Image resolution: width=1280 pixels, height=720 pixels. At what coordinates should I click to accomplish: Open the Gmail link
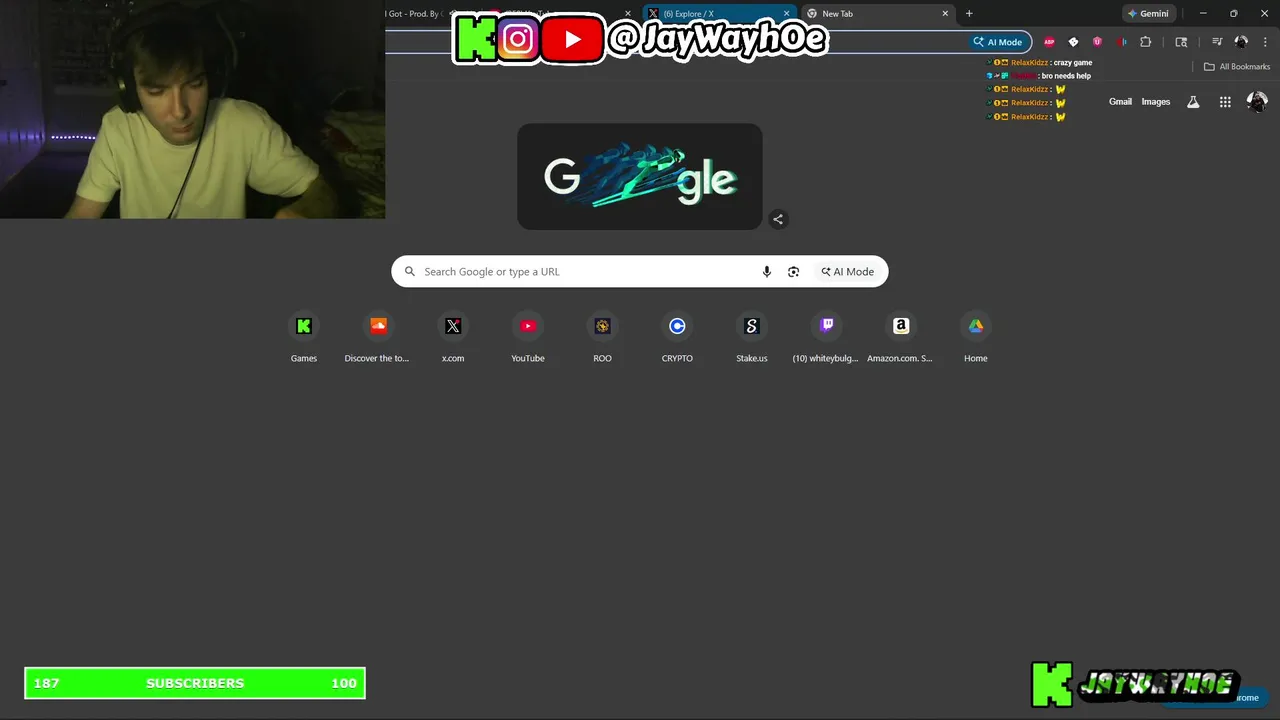tap(1120, 102)
